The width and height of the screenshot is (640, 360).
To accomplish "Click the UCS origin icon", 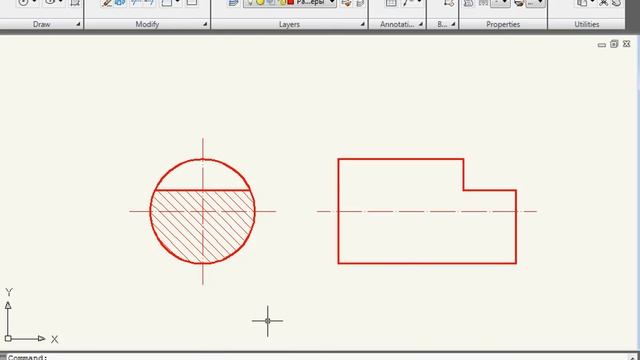I will [x=8, y=338].
